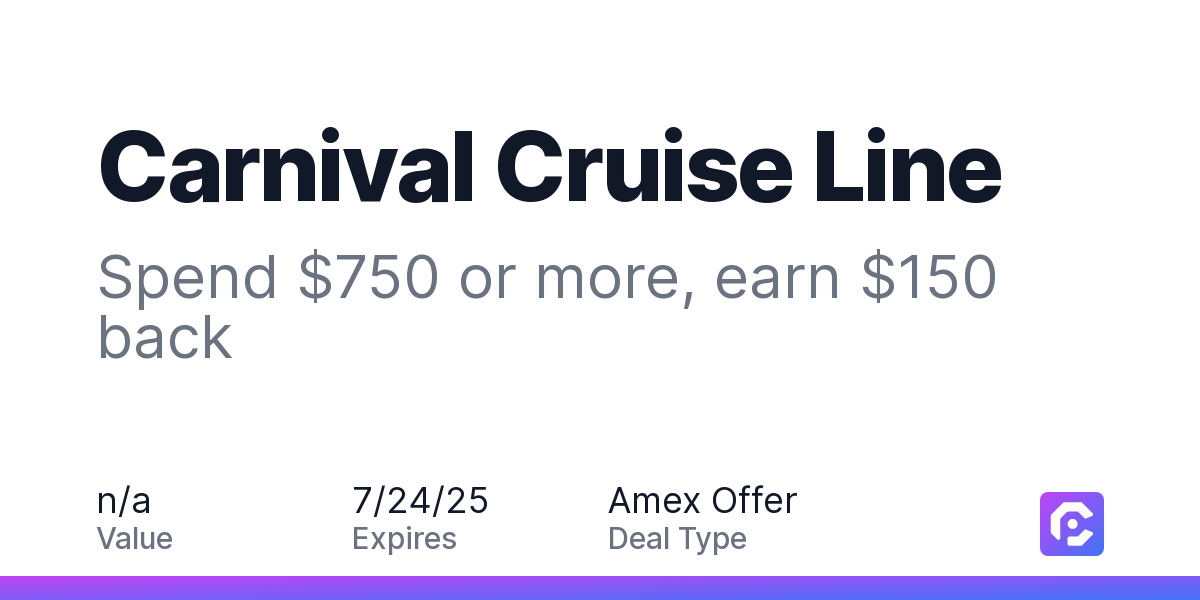Click the purple logo icon
The width and height of the screenshot is (1200, 600).
(1072, 524)
